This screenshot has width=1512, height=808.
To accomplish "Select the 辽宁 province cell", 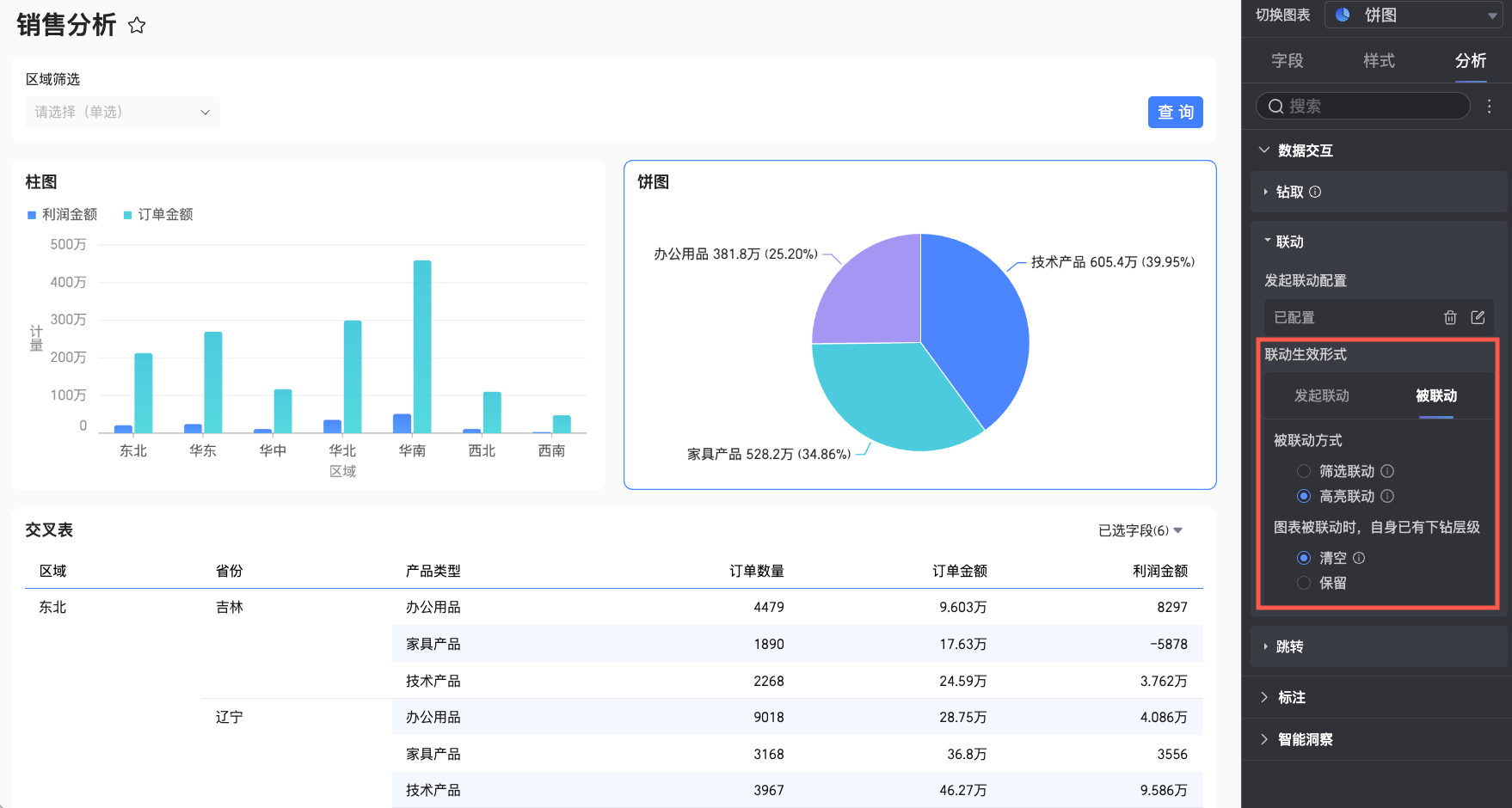I will point(230,717).
